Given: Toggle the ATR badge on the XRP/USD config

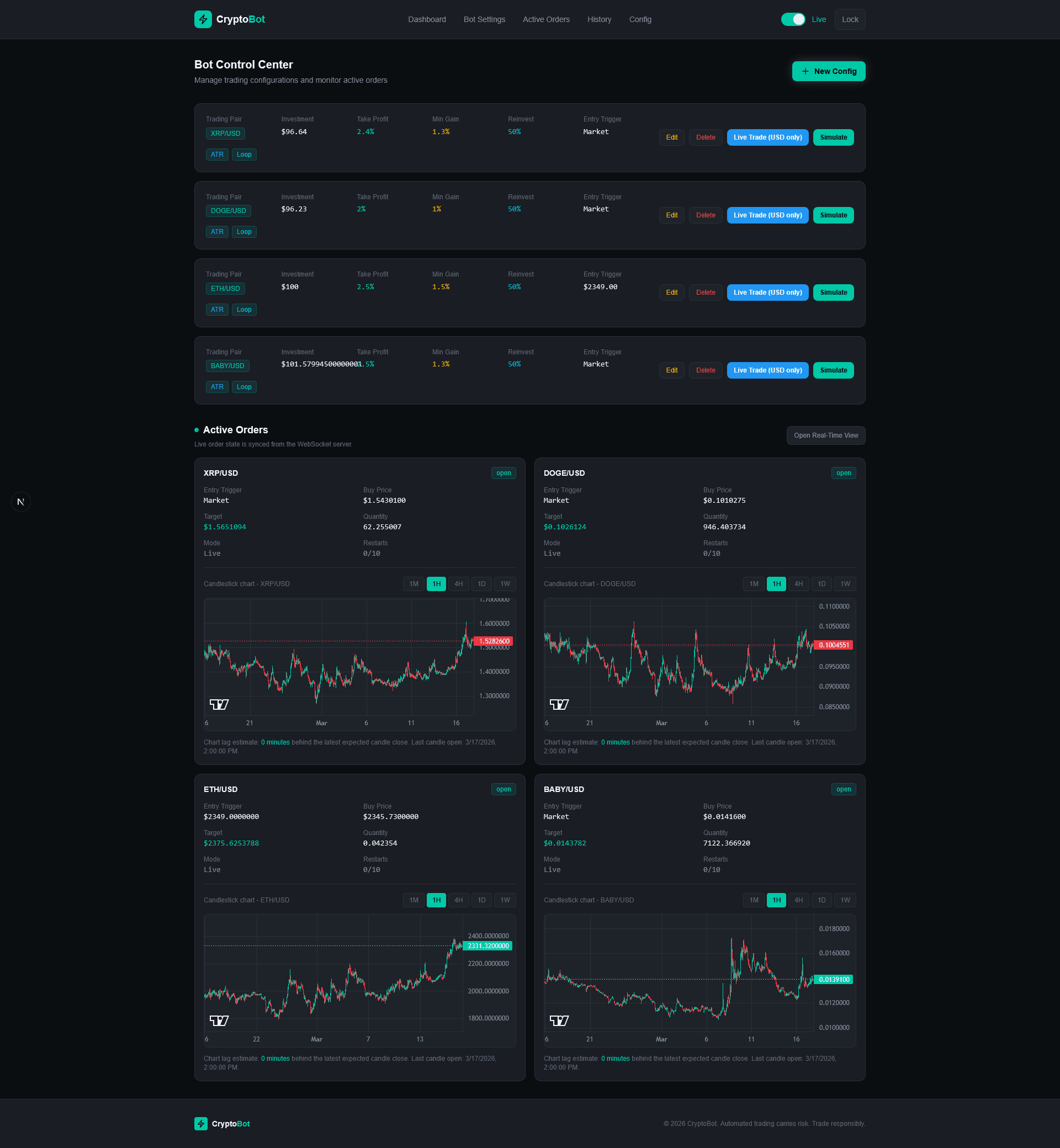Looking at the screenshot, I should (x=217, y=154).
